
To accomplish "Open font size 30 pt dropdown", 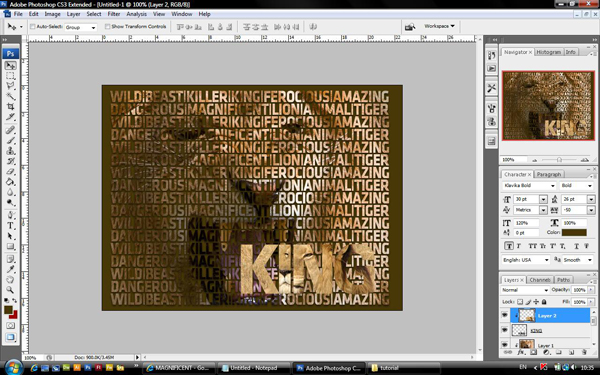I will (543, 199).
